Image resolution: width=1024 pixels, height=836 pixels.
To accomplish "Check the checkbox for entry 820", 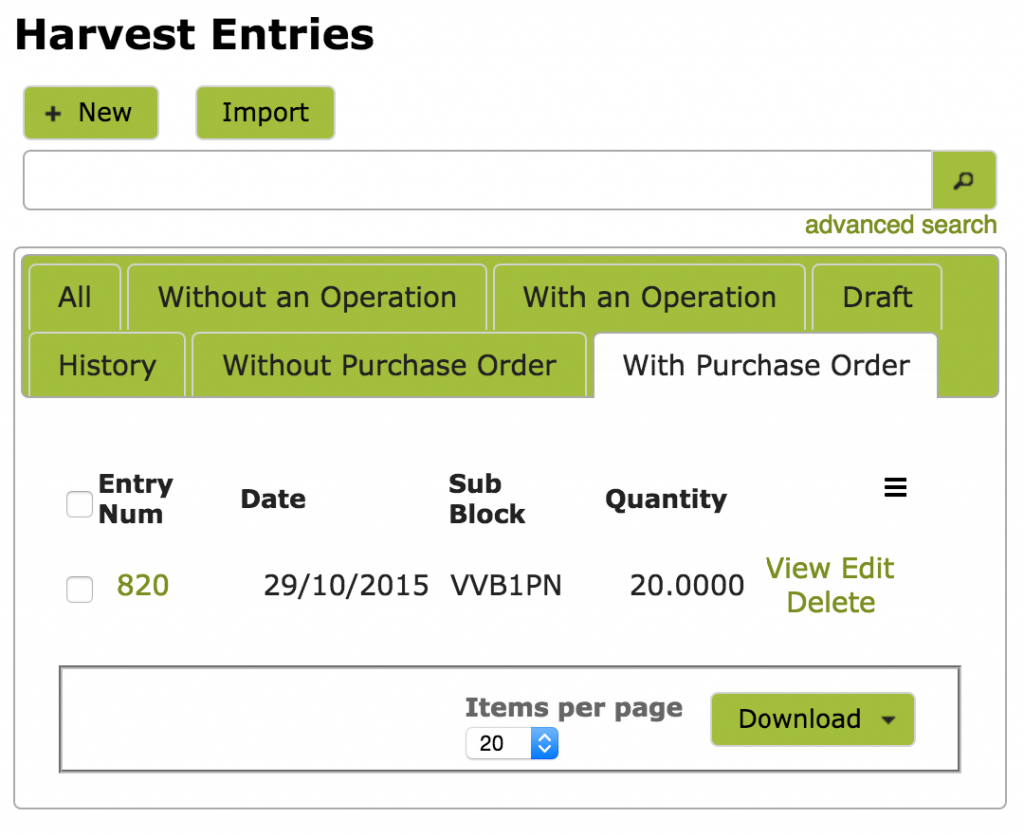I will [79, 590].
